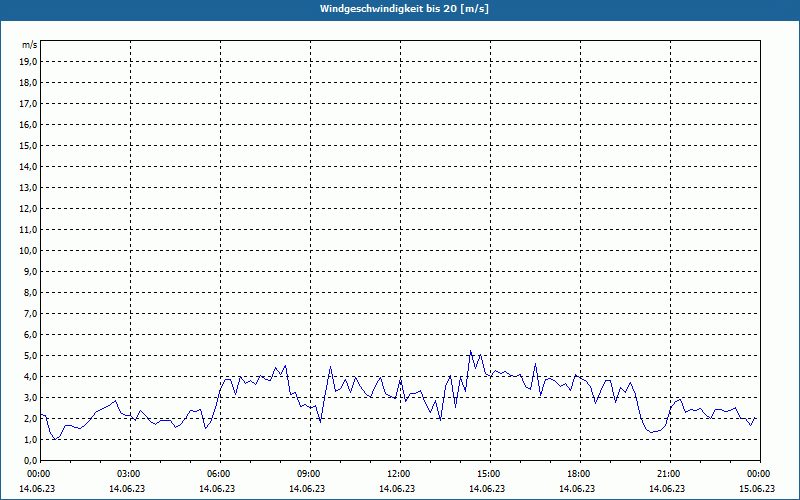Image resolution: width=800 pixels, height=500 pixels.
Task: Click the 06:00 time label
Action: click(x=220, y=474)
